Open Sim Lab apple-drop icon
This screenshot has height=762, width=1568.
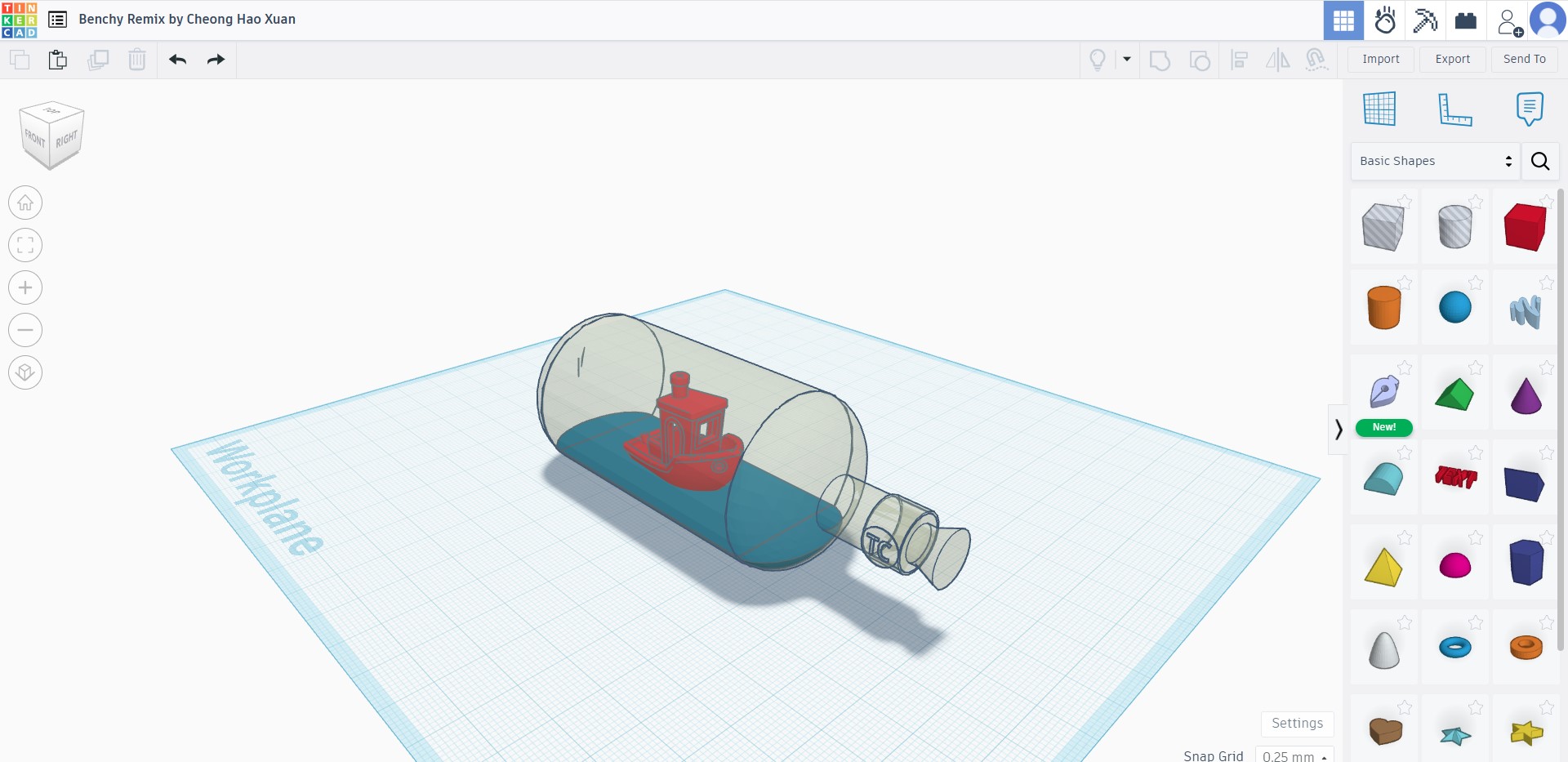click(x=1385, y=20)
